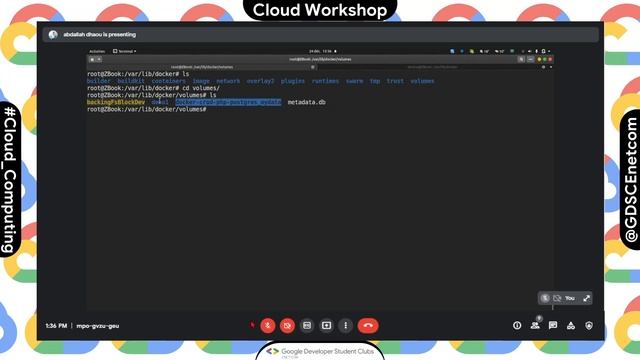Click the Present now screen-share button

[326, 326]
